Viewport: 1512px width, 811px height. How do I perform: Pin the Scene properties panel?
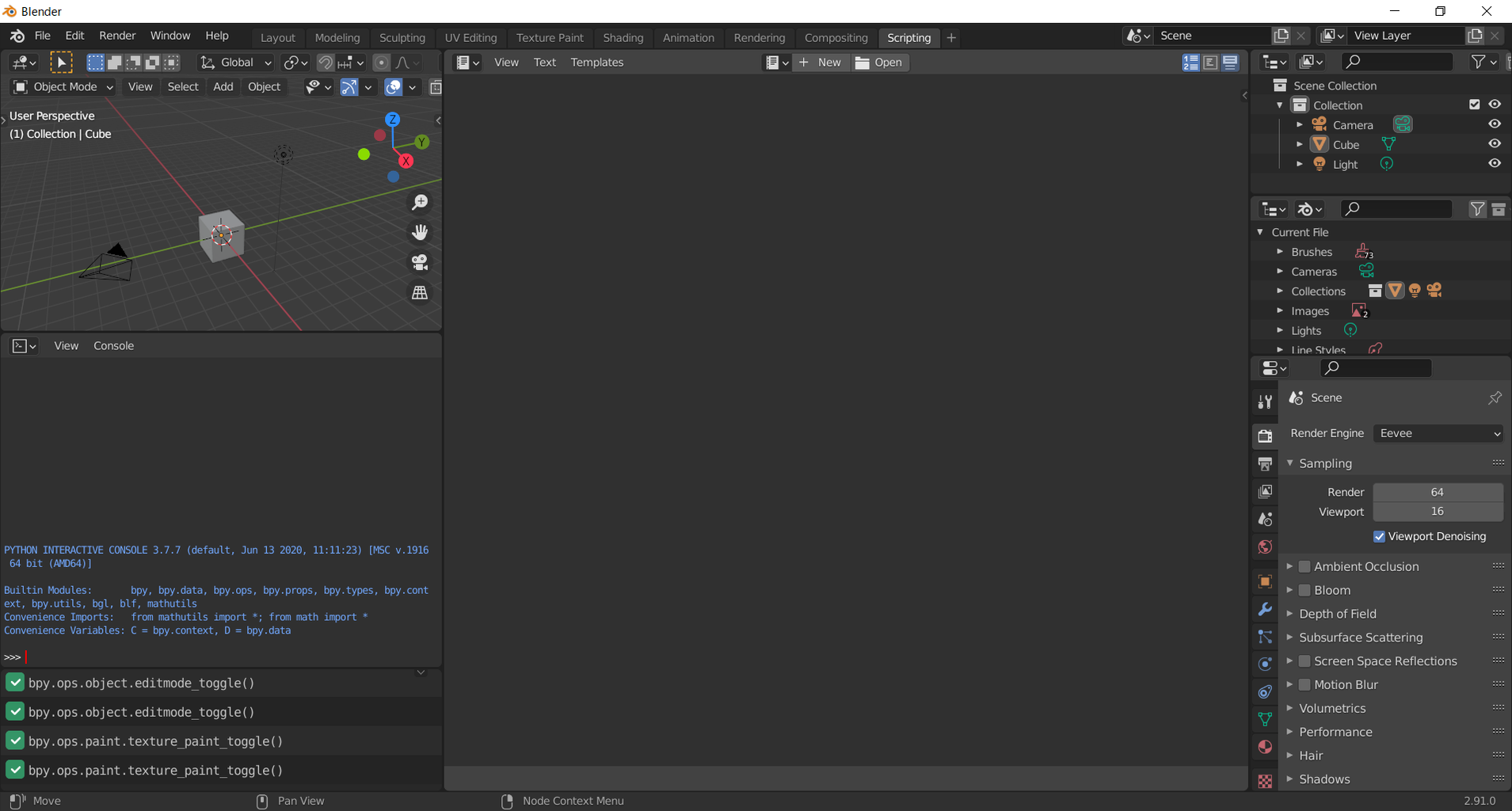[1495, 398]
